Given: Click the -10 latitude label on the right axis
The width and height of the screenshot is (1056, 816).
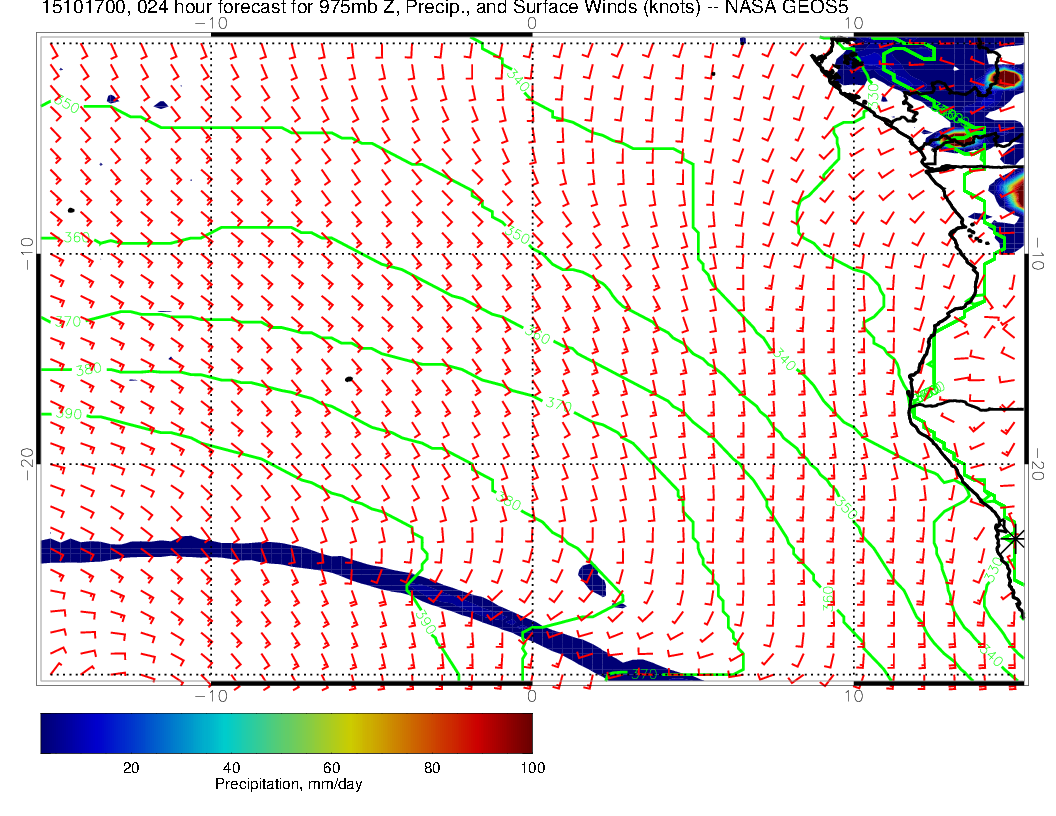Looking at the screenshot, I should (x=1040, y=254).
